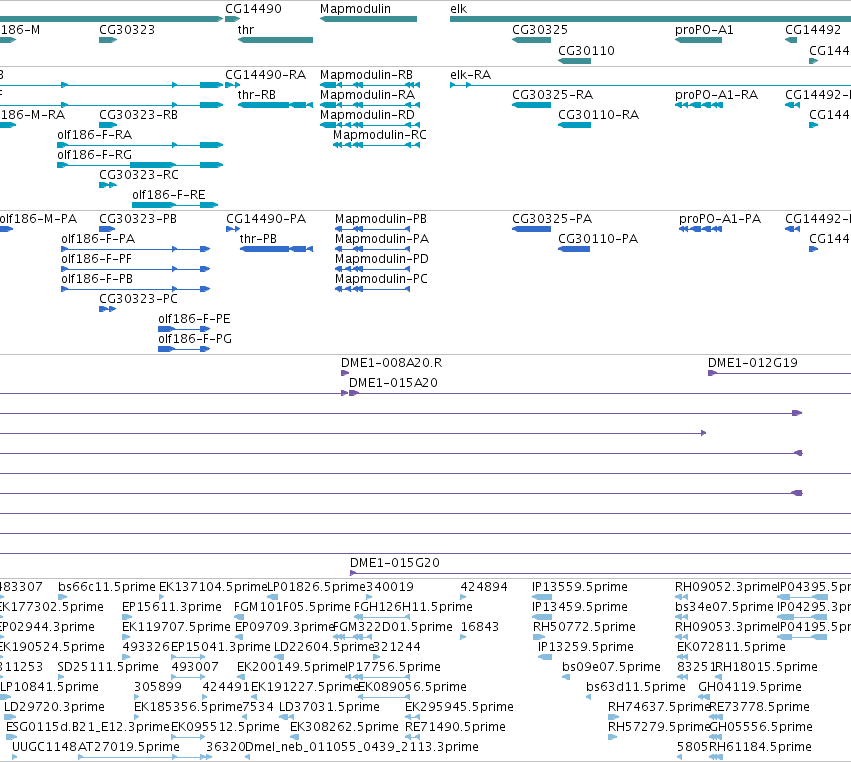
Task: Click the DME1-015A20 BAC label
Action: point(393,383)
